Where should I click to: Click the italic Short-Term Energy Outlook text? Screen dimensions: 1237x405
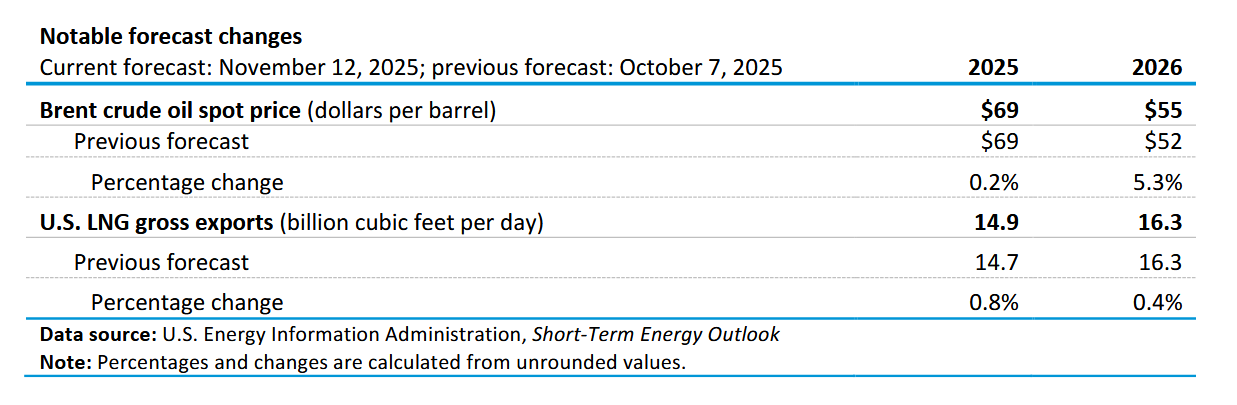(657, 335)
